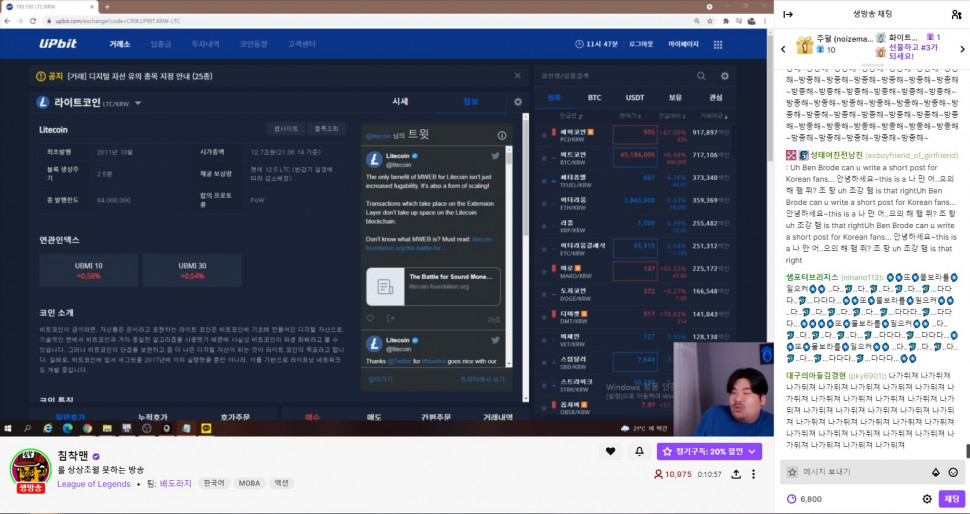This screenshot has height=514, width=970.
Task: Open the Chrome icon in the Windows taskbar
Action: pyautogui.click(x=87, y=428)
